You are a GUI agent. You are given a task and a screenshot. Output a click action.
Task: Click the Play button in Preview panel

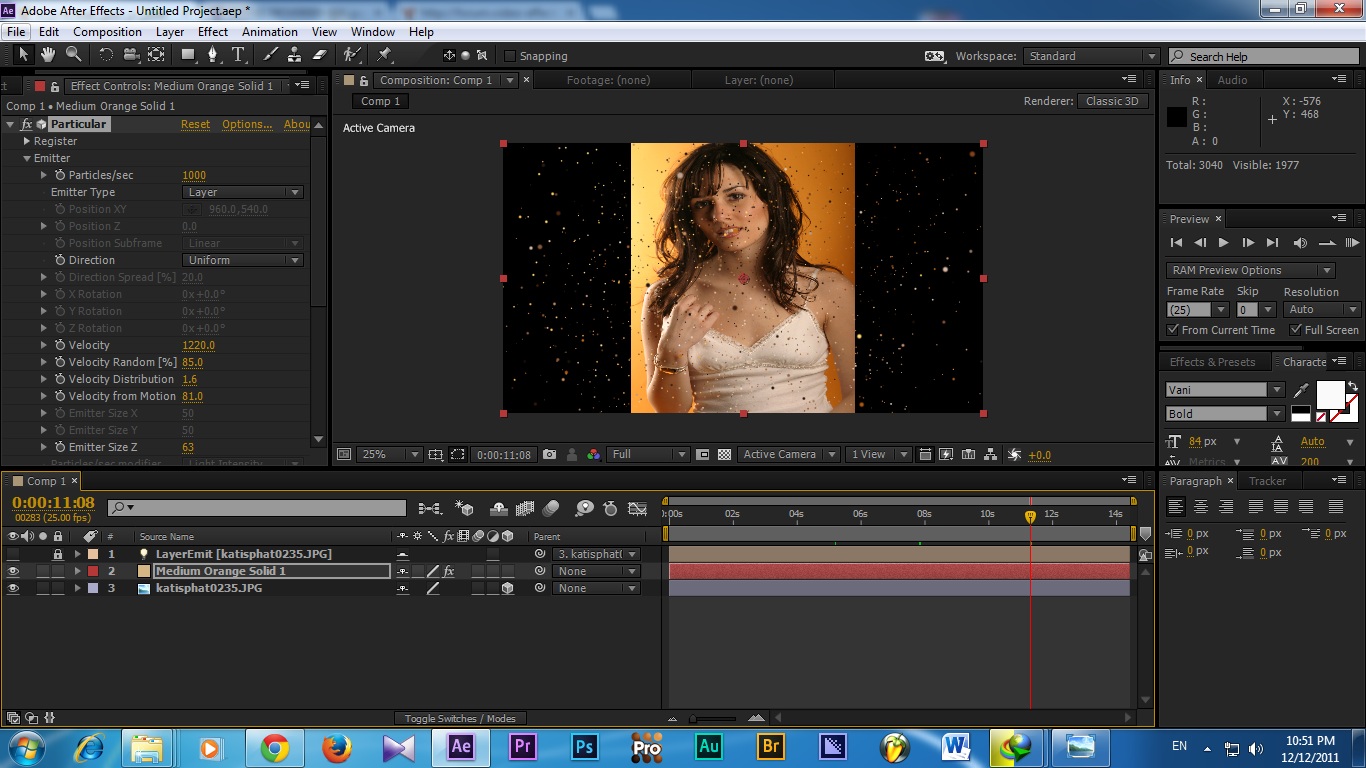[x=1223, y=242]
